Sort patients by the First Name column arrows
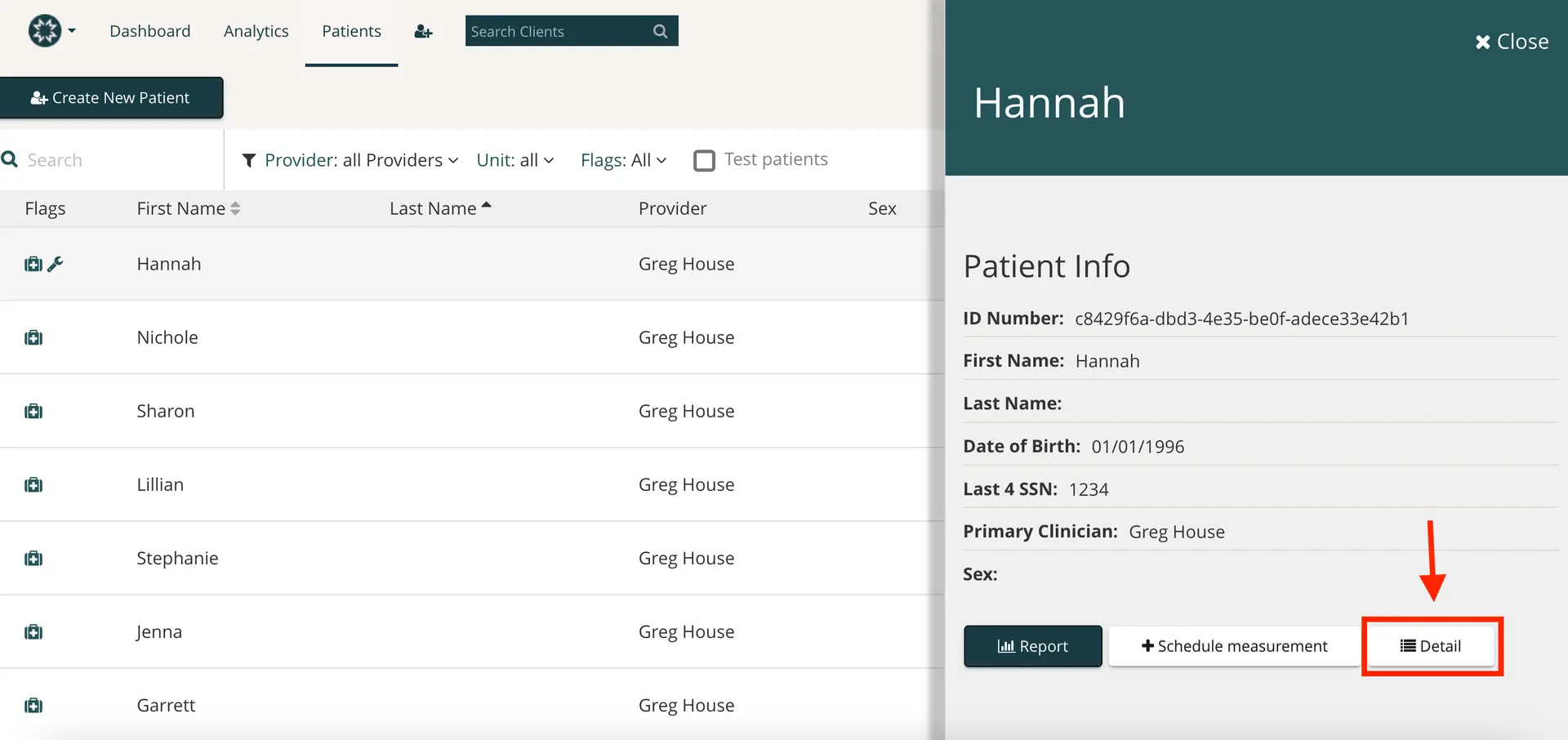Screen dimensions: 1568x740 click(x=235, y=208)
